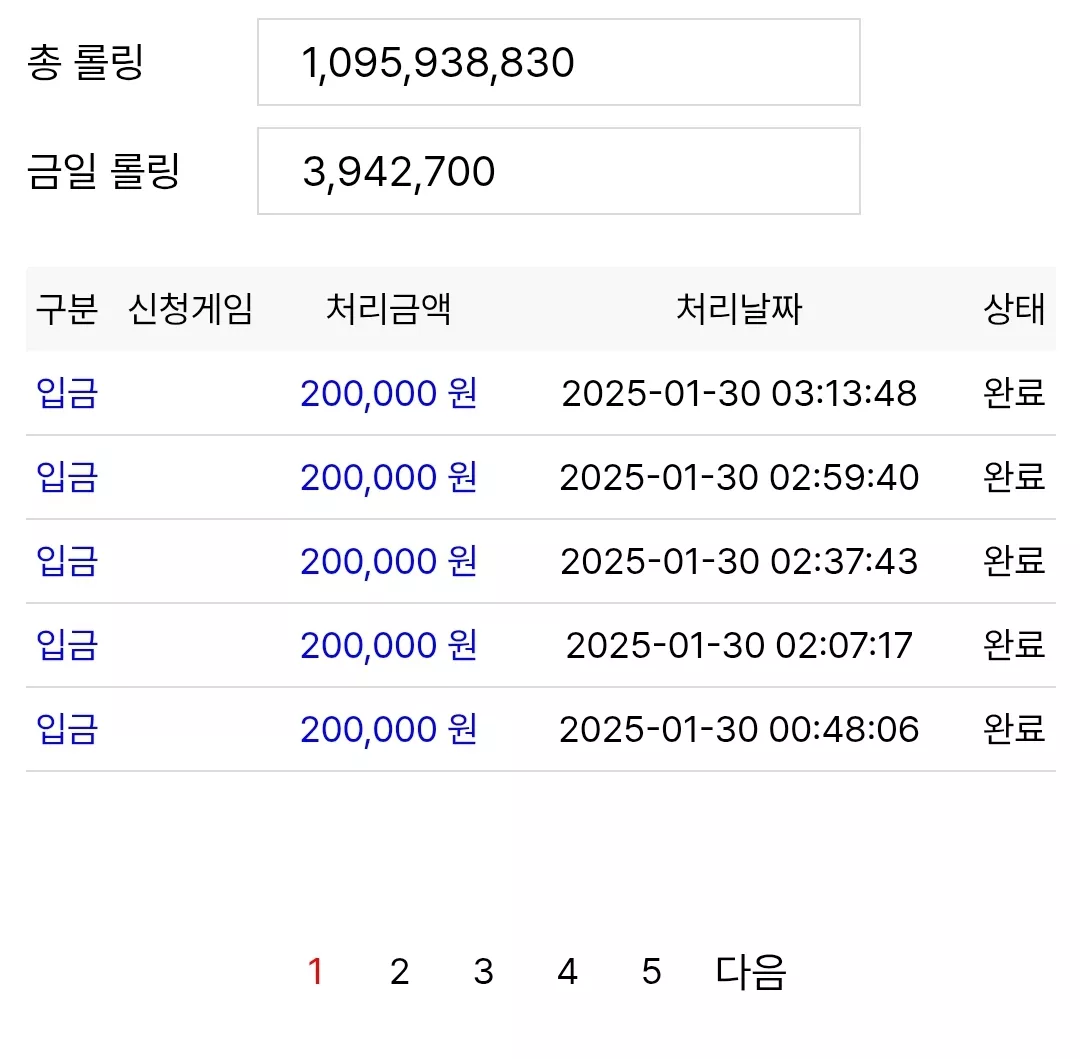Go to page 3
The image size is (1080, 1059).
point(484,972)
